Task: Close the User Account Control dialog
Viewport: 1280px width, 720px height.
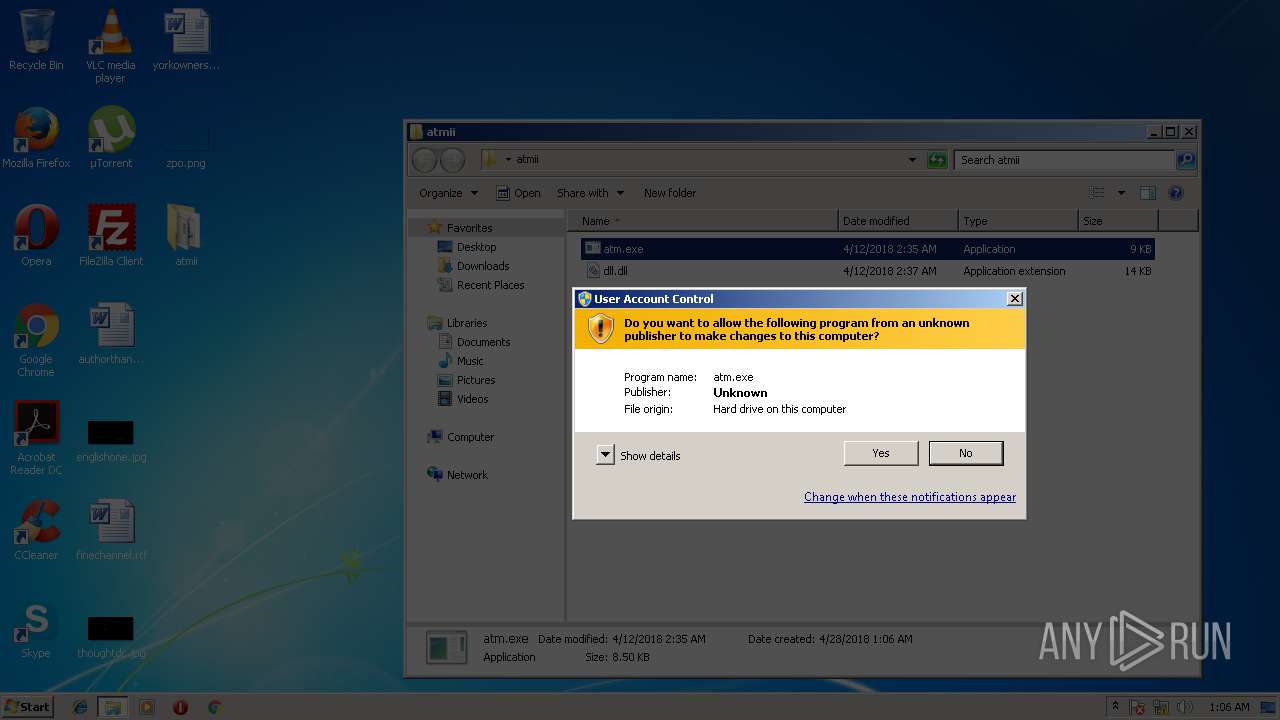Action: click(1014, 298)
